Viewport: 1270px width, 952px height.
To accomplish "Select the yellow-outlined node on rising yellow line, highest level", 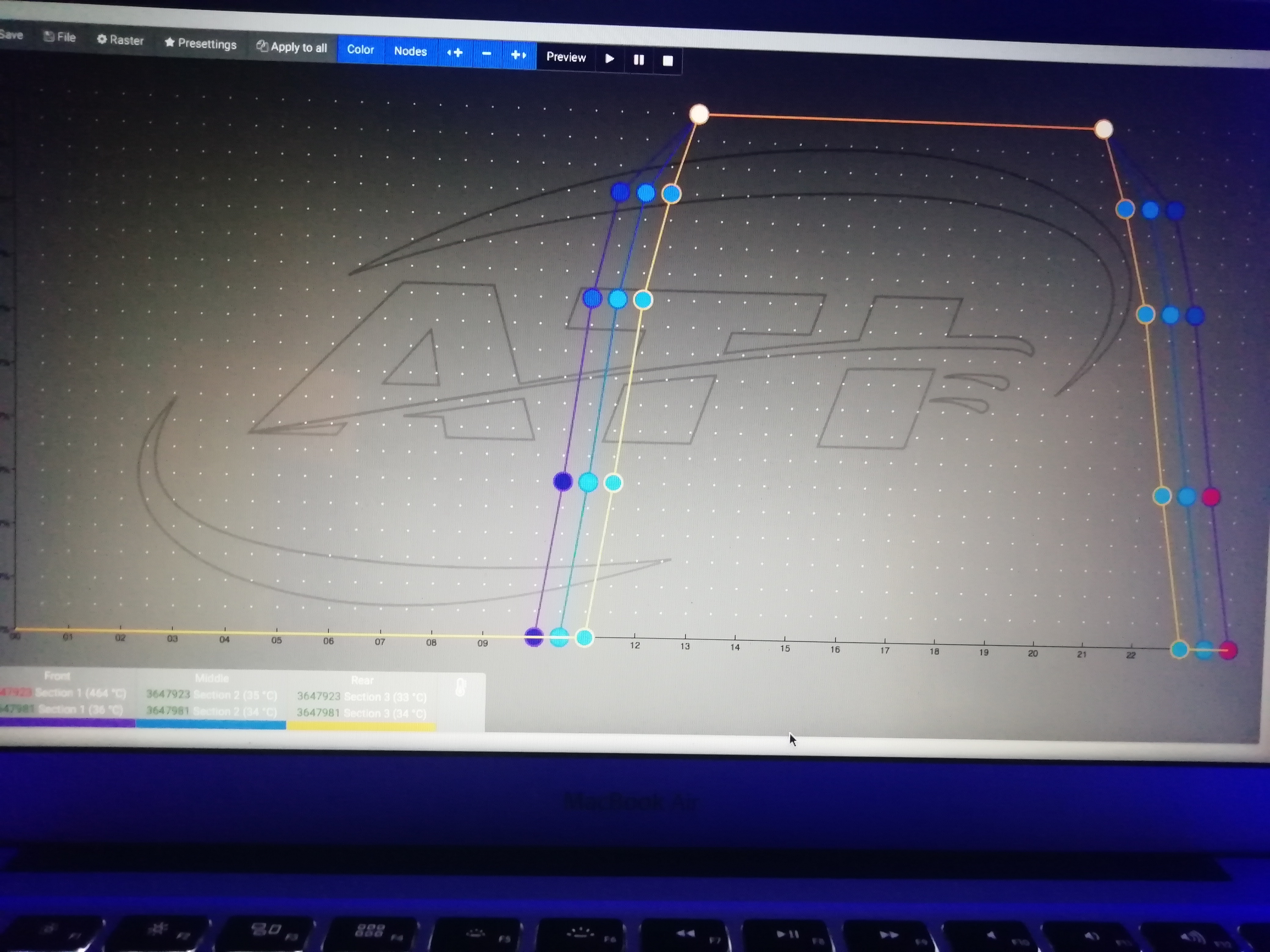I will [671, 194].
